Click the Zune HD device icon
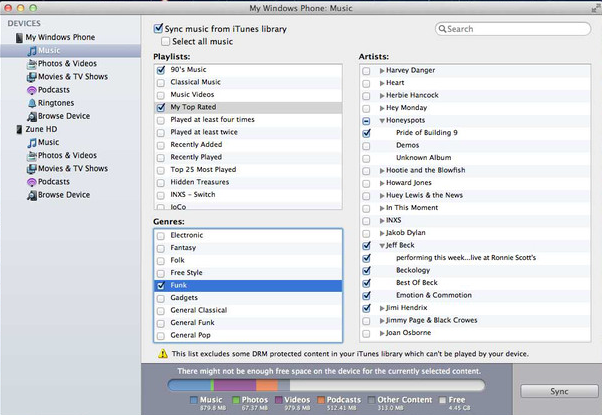This screenshot has width=602, height=415. tap(19, 129)
